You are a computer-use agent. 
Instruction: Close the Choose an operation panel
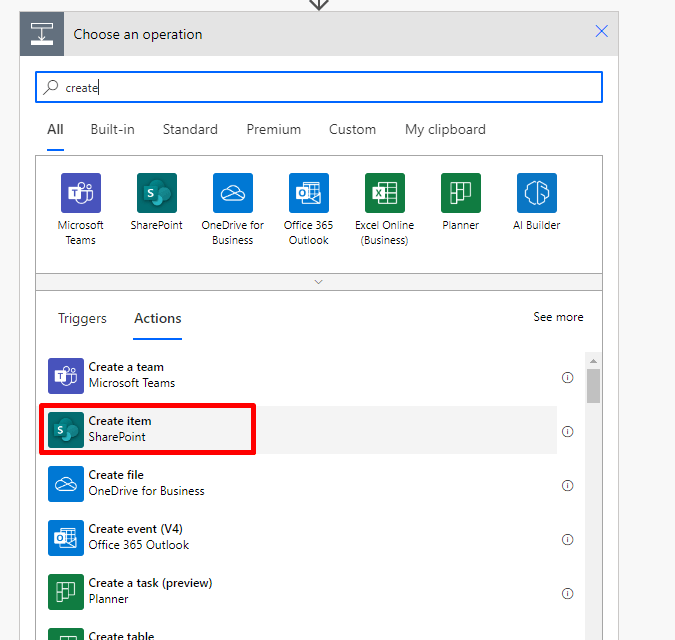[x=601, y=31]
